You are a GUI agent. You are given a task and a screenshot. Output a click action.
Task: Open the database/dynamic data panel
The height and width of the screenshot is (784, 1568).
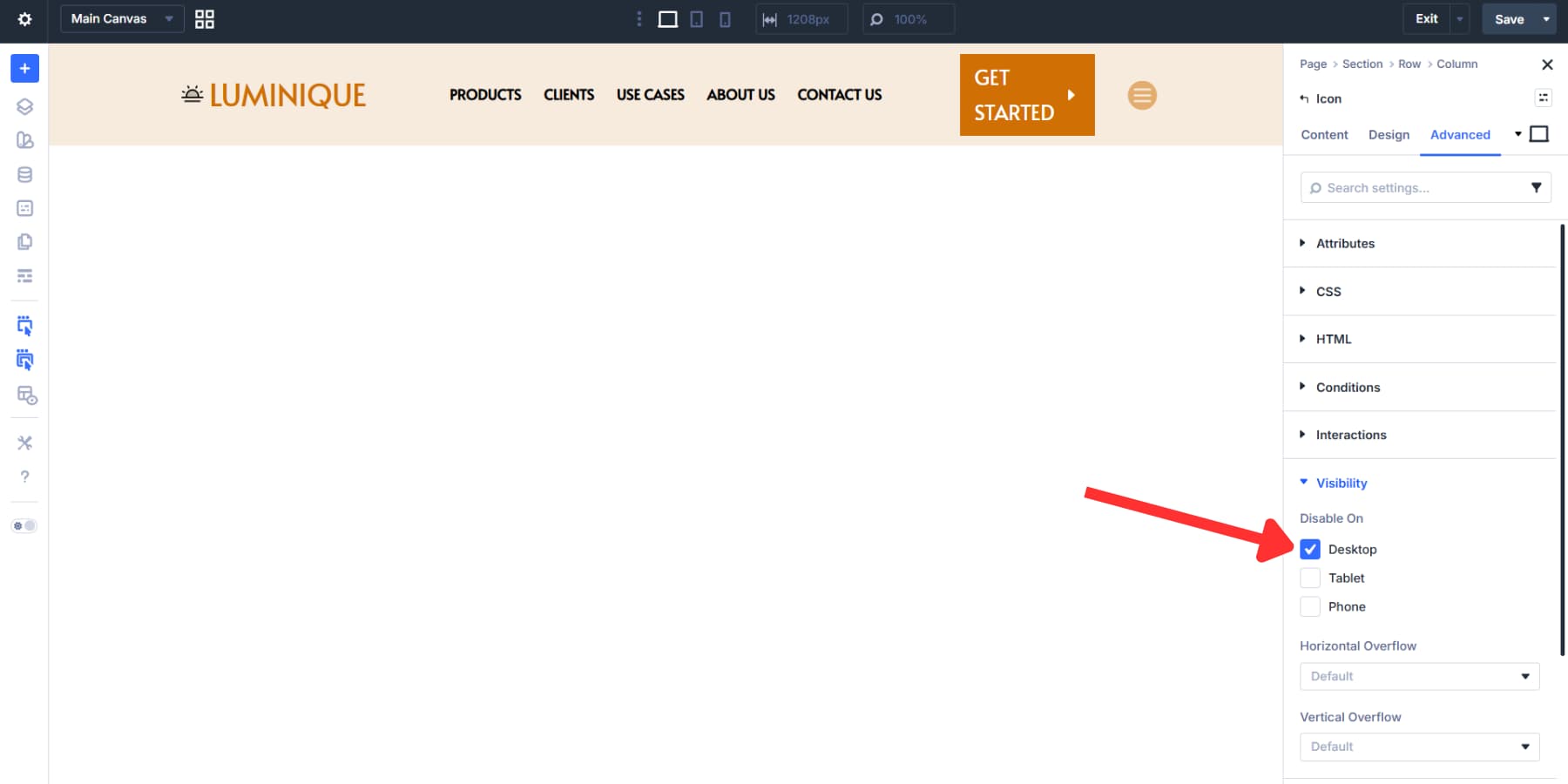click(x=24, y=174)
